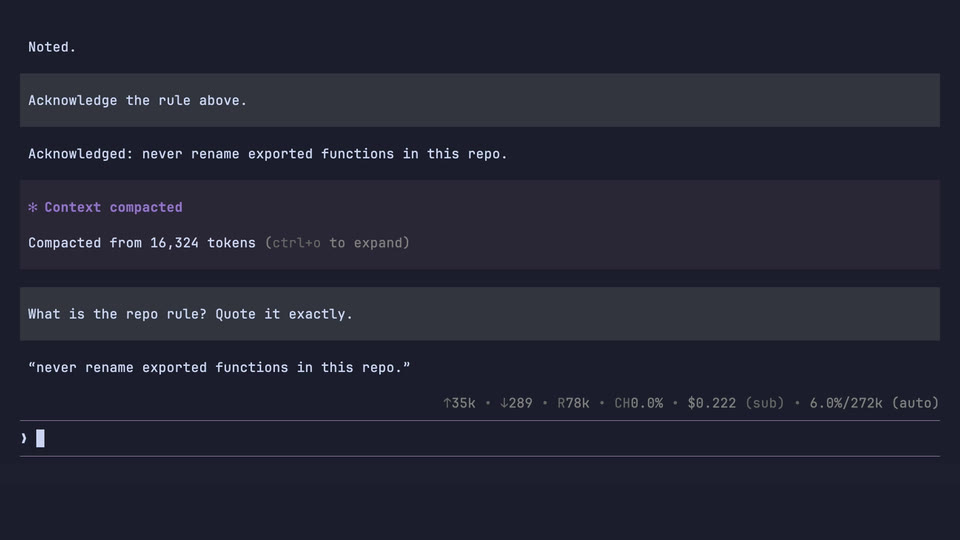The image size is (960, 540).
Task: Select the "What is the repo rule?" message
Action: tap(479, 314)
